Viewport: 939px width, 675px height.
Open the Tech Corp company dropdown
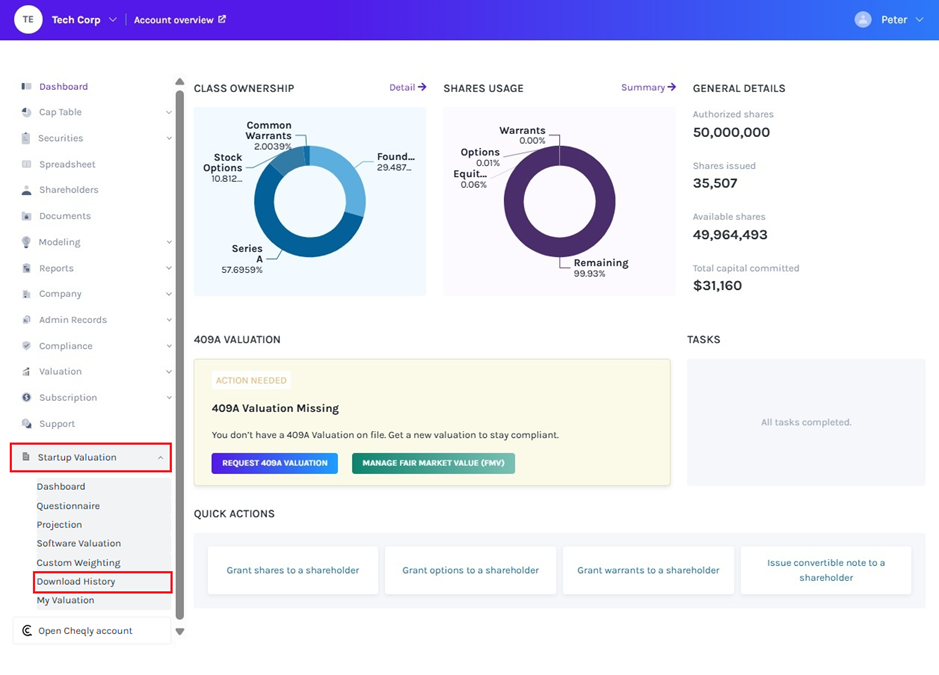112,20
